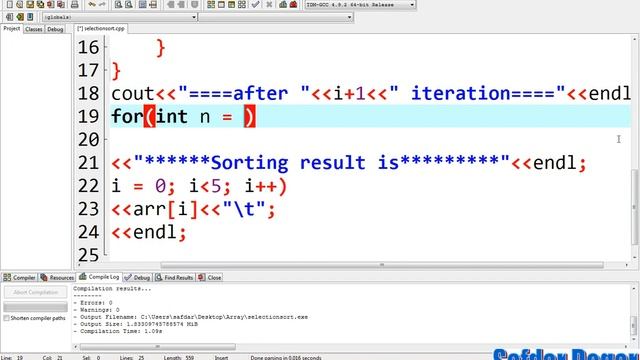The height and width of the screenshot is (360, 640).
Task: Click the Open file toolbar icon
Action: coord(20,4)
